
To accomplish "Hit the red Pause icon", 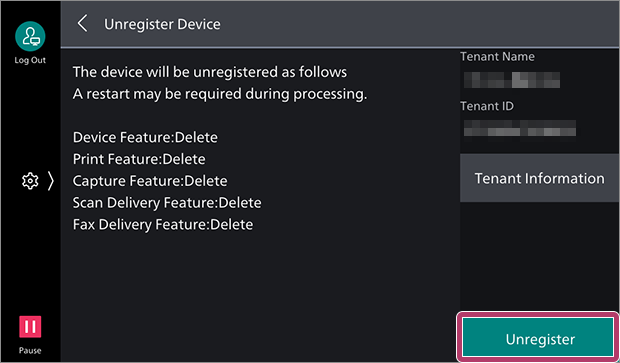I will [x=30, y=327].
